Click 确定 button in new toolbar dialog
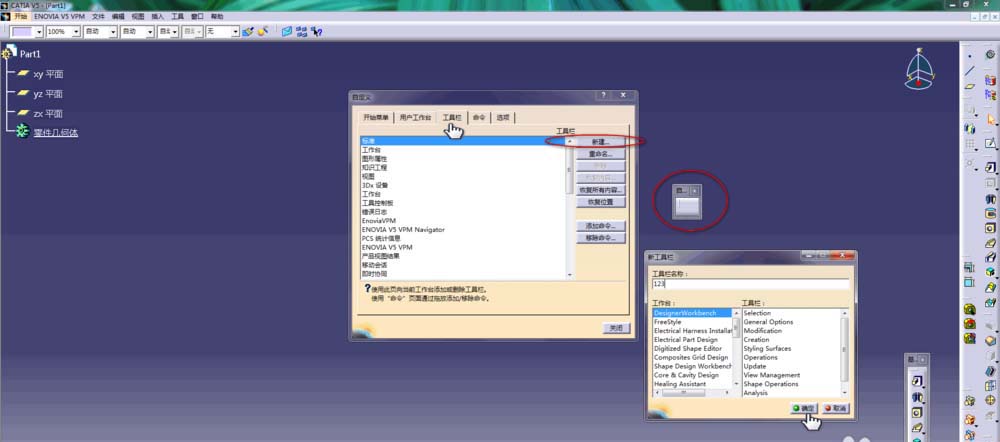Screen dimensions: 1000x442 804,408
